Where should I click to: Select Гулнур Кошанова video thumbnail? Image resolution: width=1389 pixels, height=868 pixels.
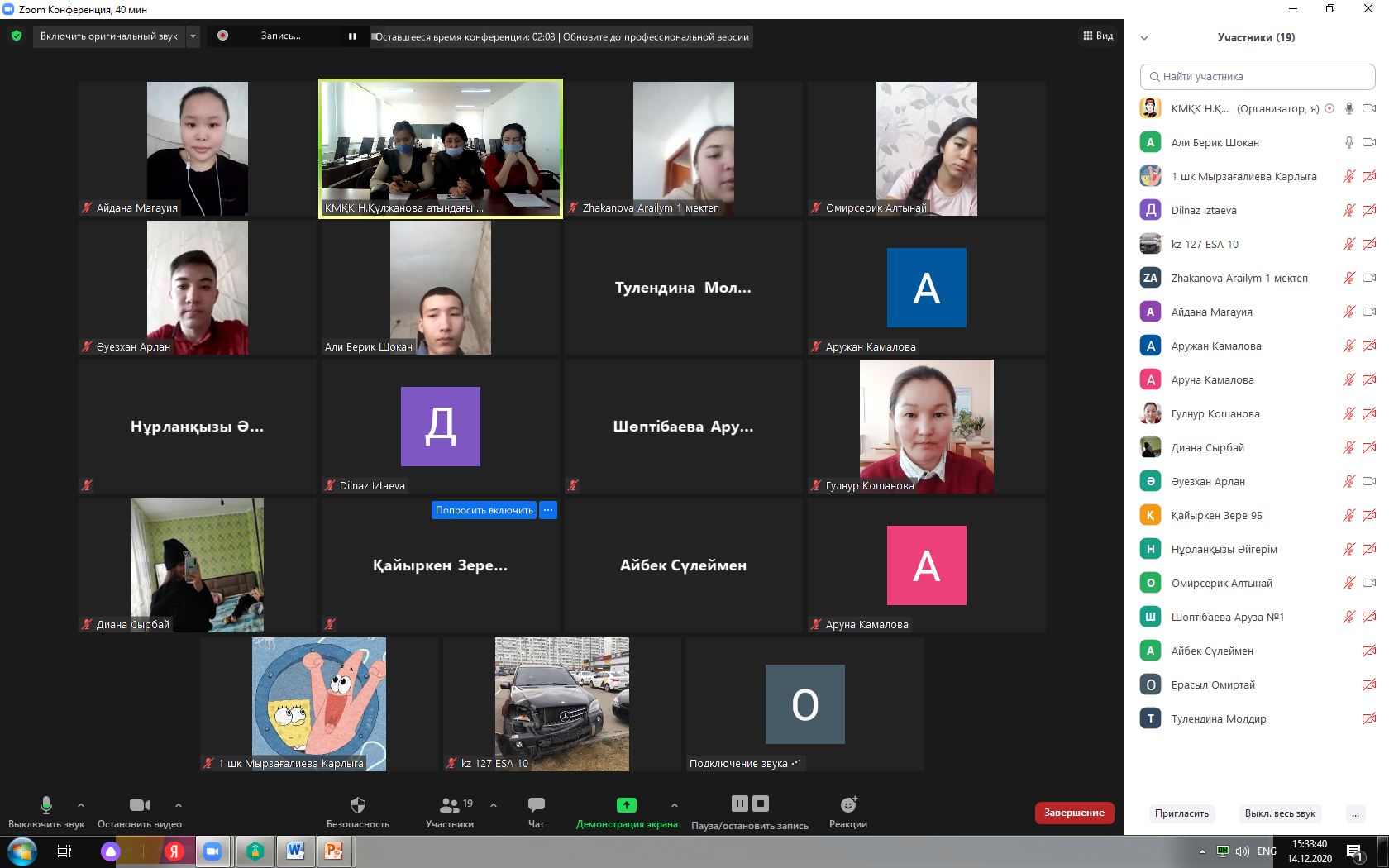point(926,427)
